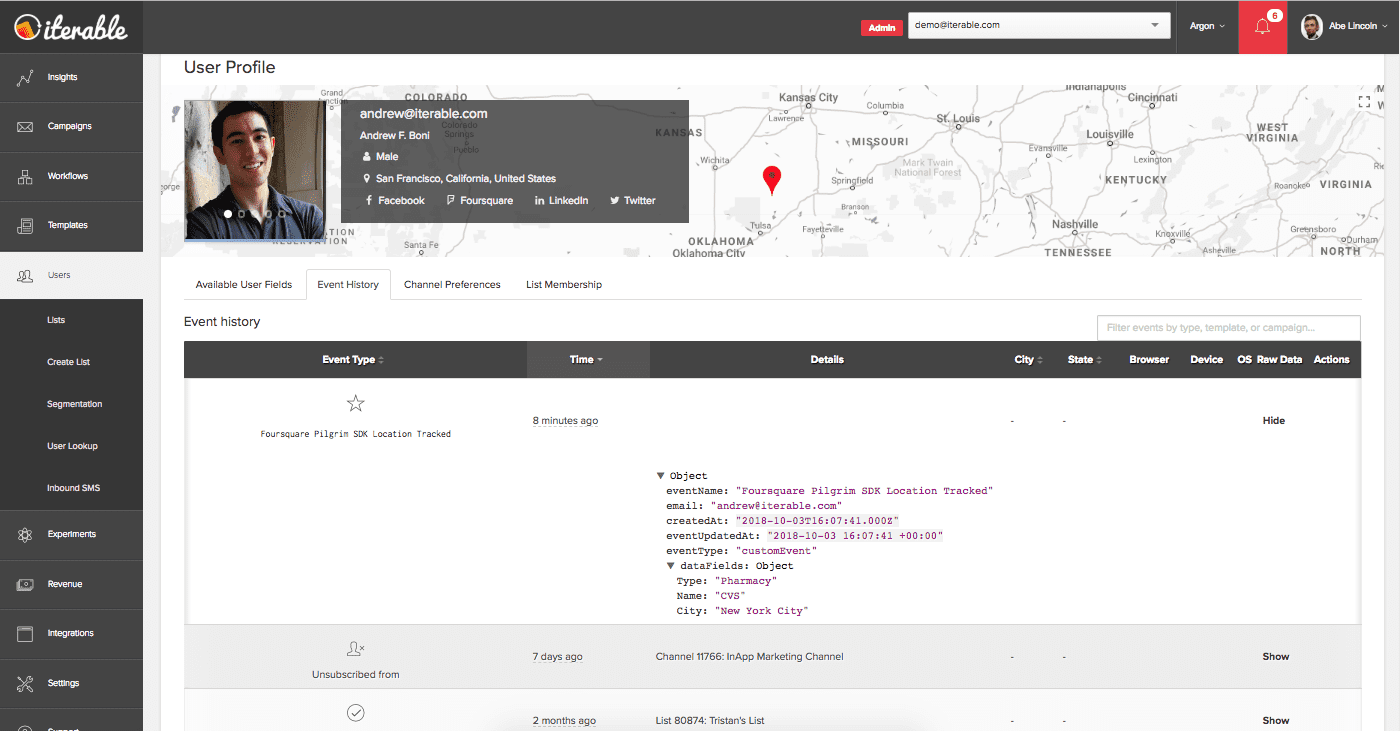This screenshot has width=1400, height=731.
Task: Sort by Time column
Action: click(x=587, y=360)
